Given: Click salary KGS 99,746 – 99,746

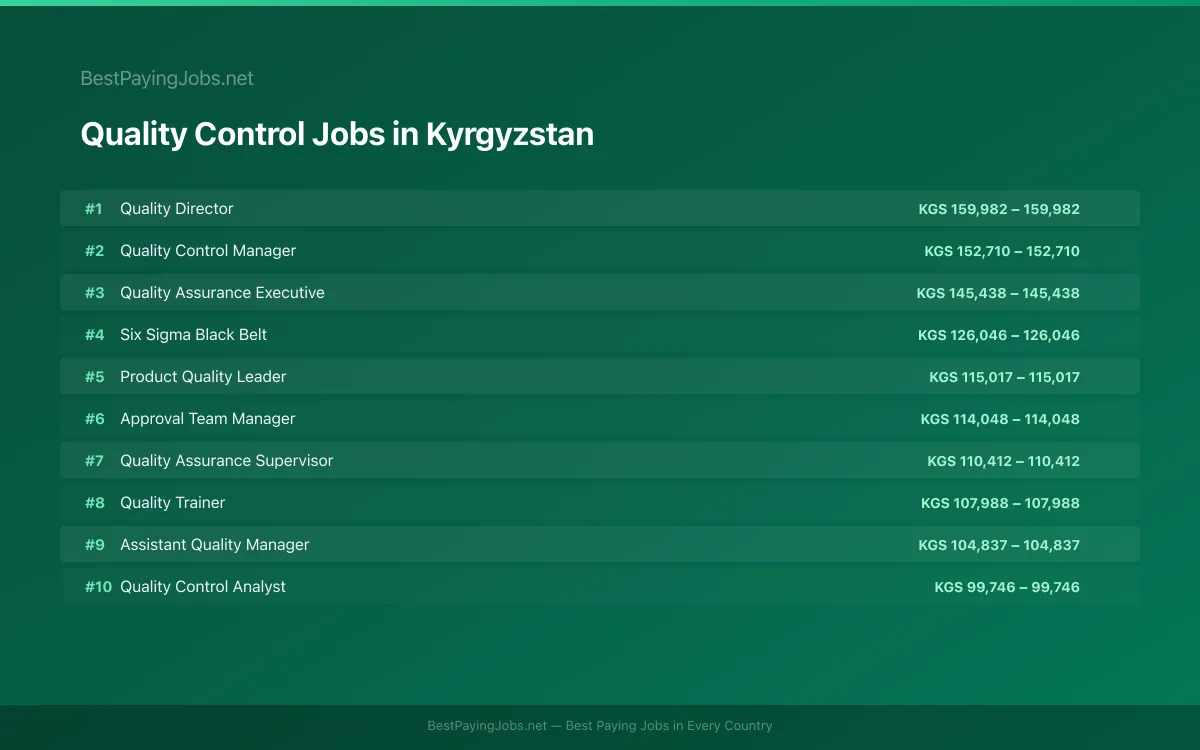Looking at the screenshot, I should (x=1007, y=587).
